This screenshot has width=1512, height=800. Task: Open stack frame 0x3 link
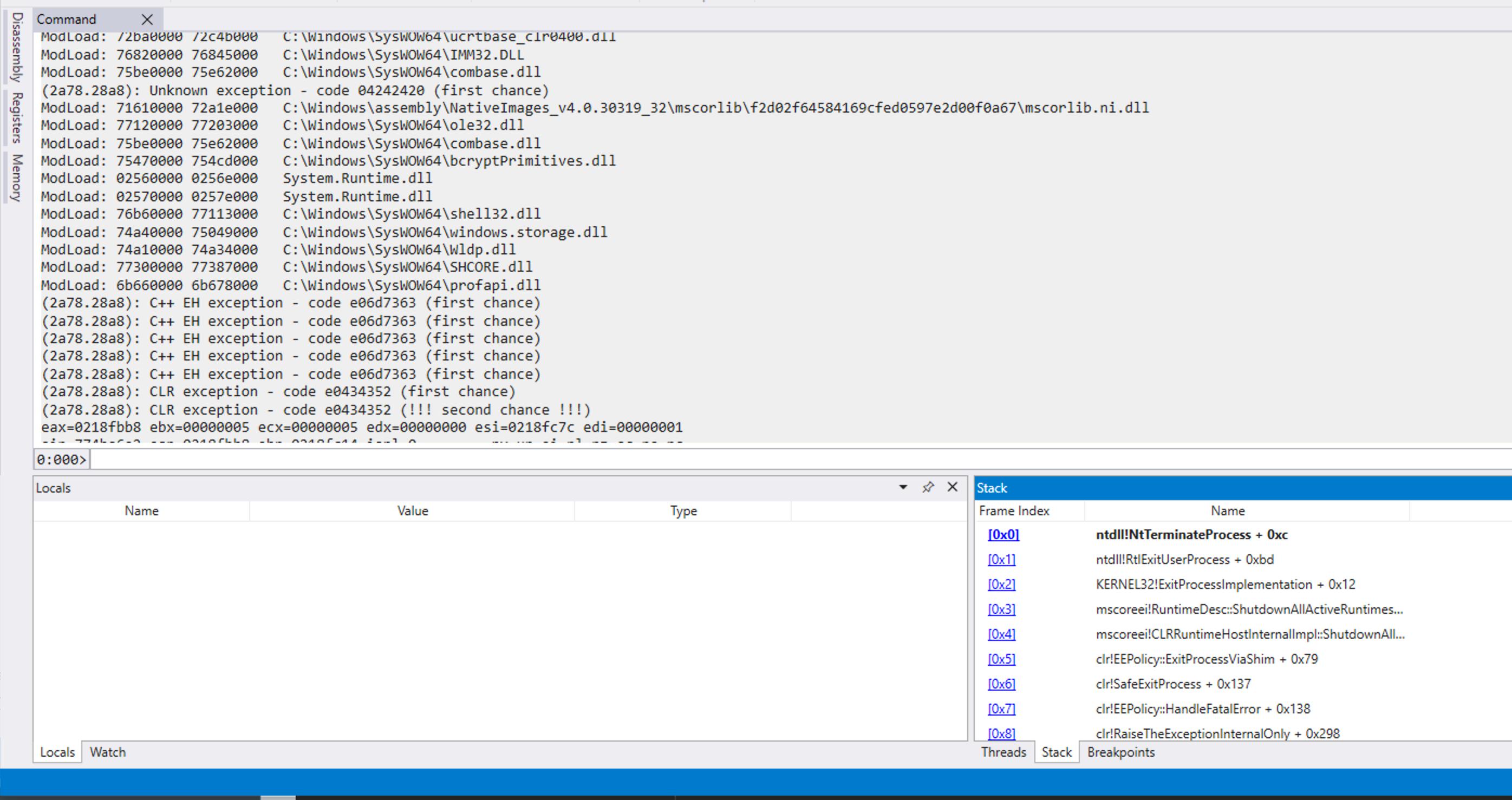click(x=1001, y=609)
